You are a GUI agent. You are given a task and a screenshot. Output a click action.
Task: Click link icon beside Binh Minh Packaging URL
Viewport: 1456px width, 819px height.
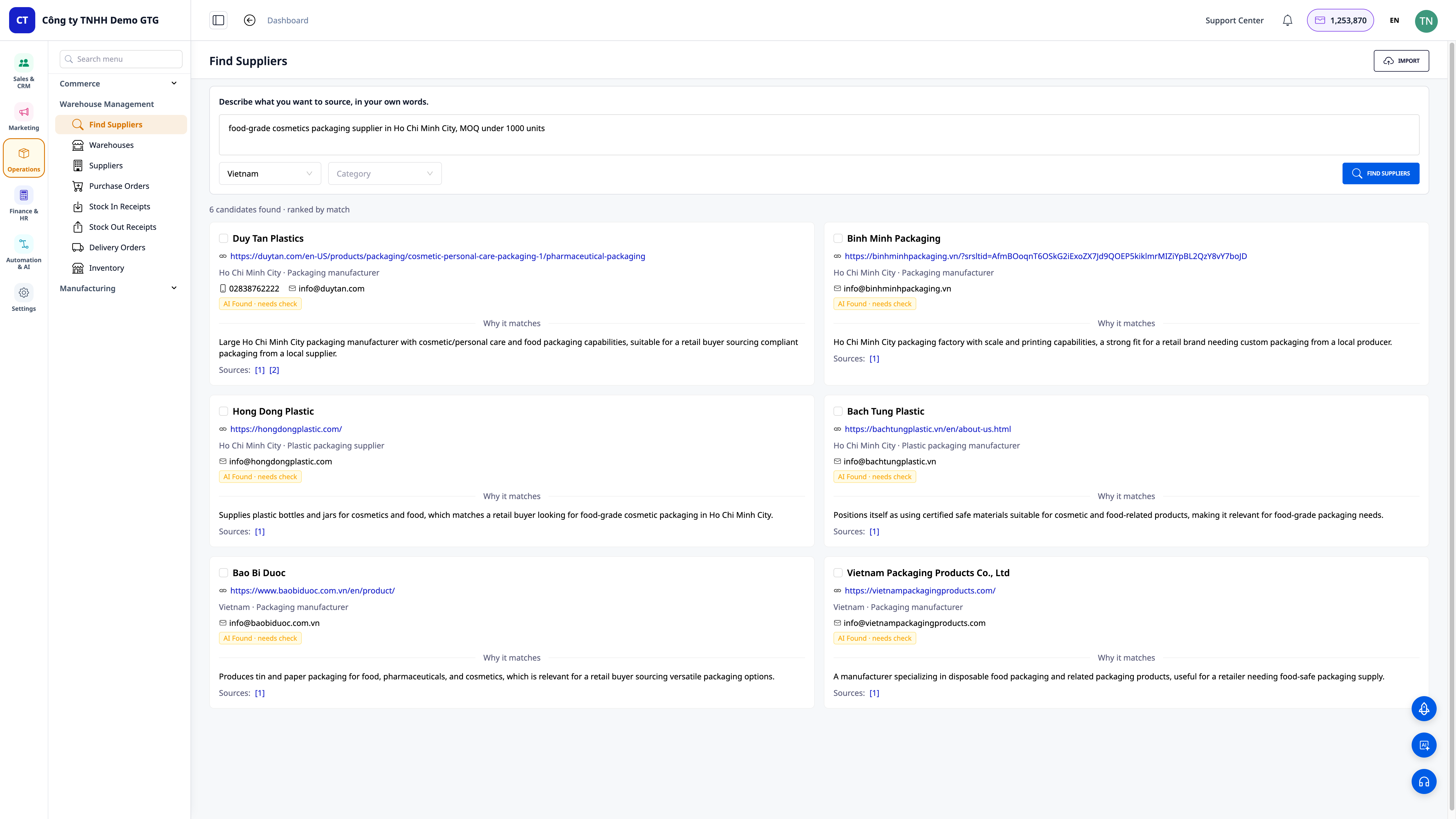(x=837, y=256)
